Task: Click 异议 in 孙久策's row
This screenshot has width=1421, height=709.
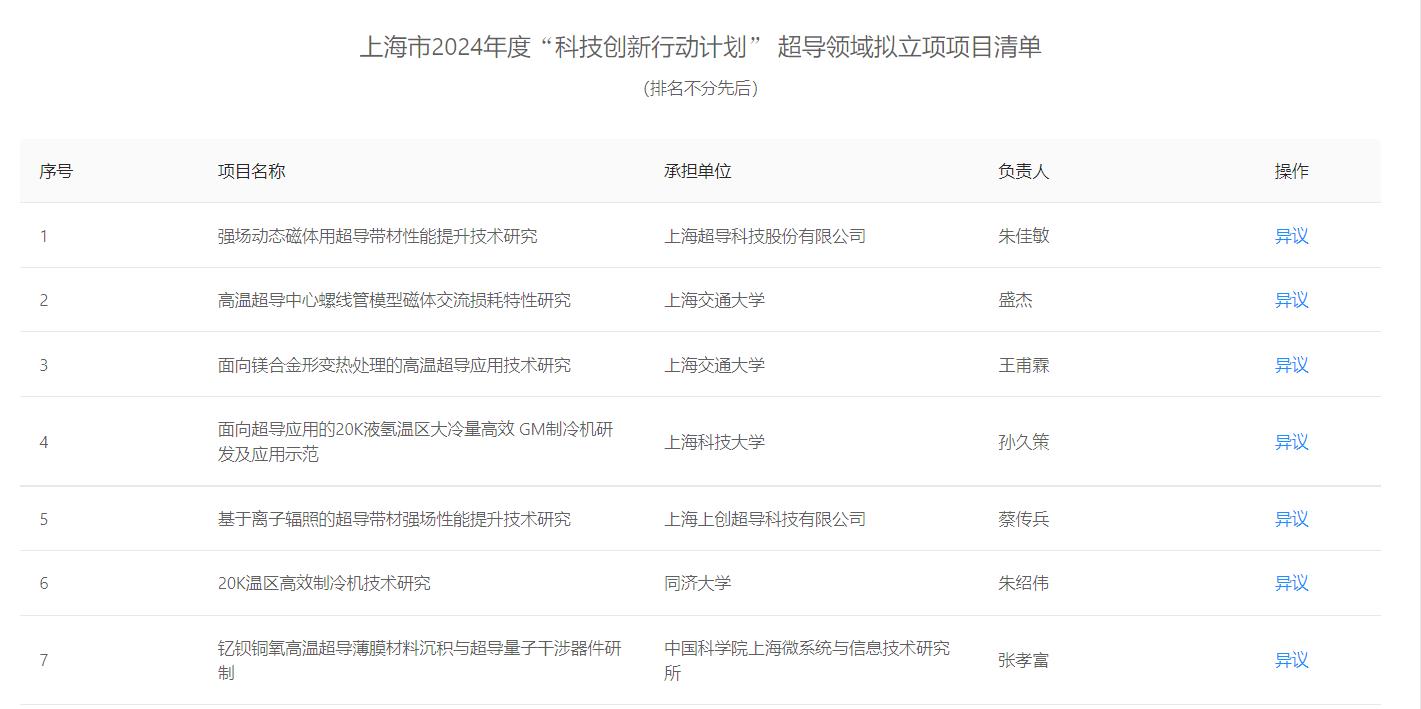Action: 1291,442
